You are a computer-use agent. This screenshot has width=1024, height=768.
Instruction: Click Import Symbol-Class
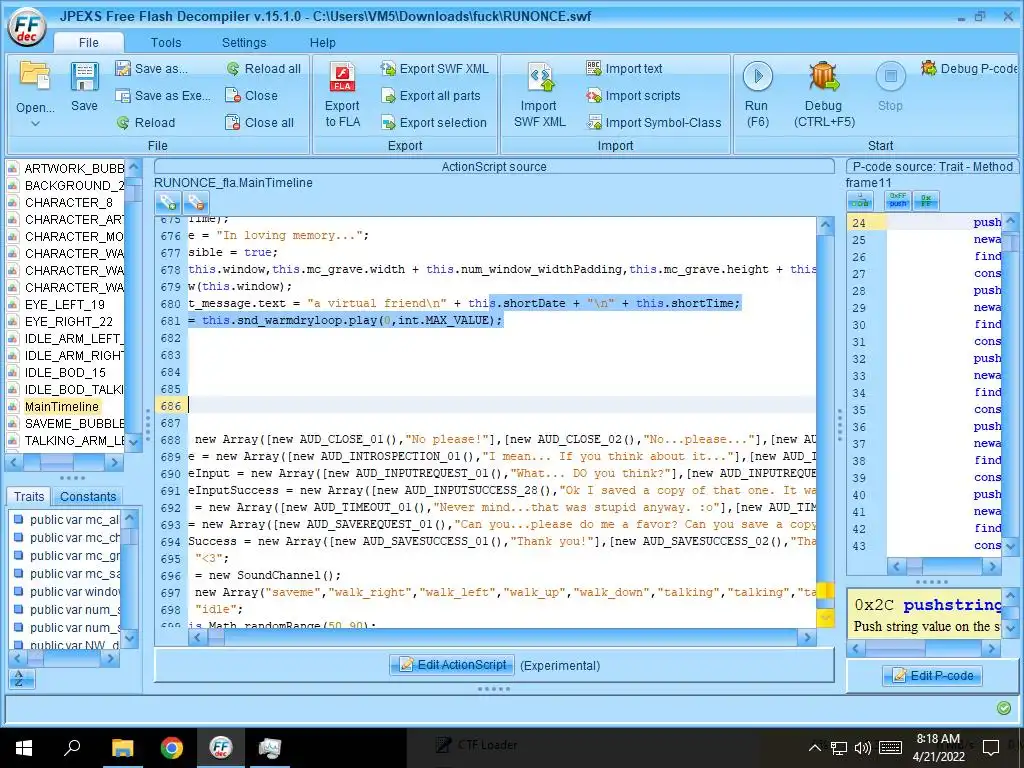tap(654, 122)
